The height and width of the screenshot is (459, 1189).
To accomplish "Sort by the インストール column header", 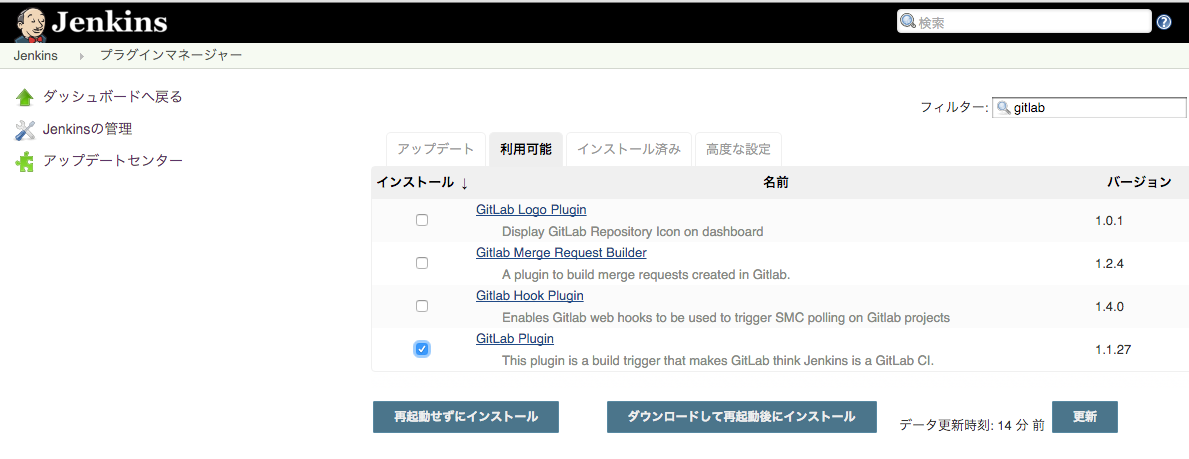I will tap(423, 182).
